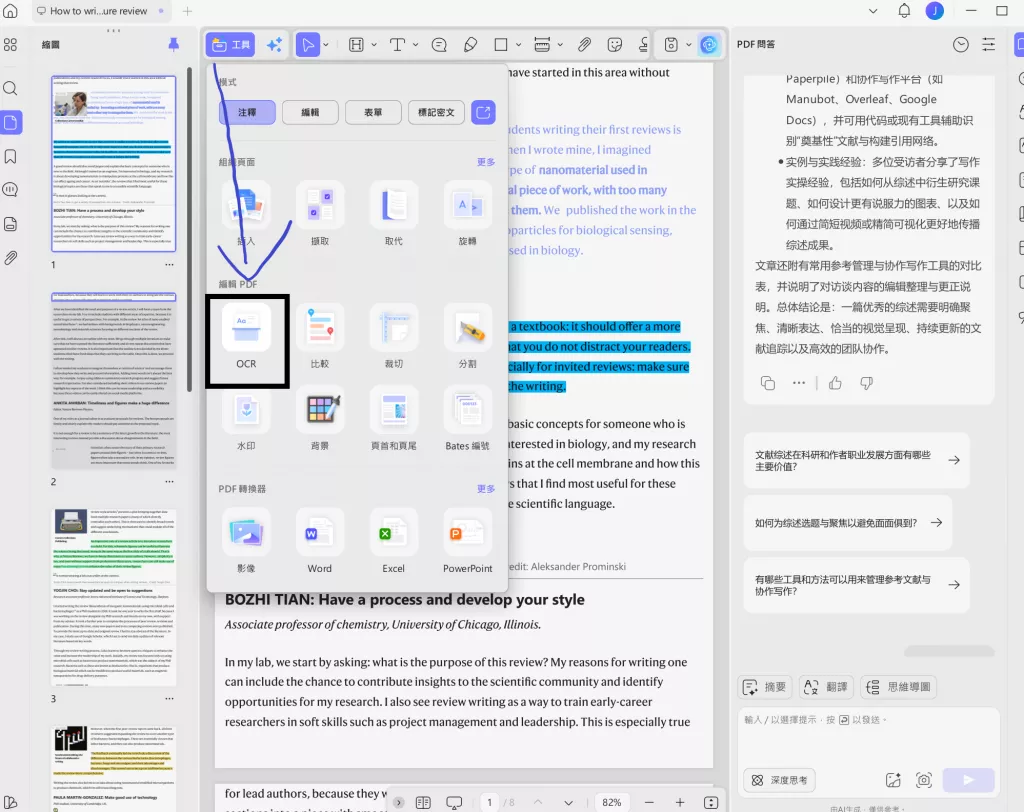Image resolution: width=1024 pixels, height=812 pixels.
Task: Click 更多 beside PDF 轉換器
Action: point(486,489)
